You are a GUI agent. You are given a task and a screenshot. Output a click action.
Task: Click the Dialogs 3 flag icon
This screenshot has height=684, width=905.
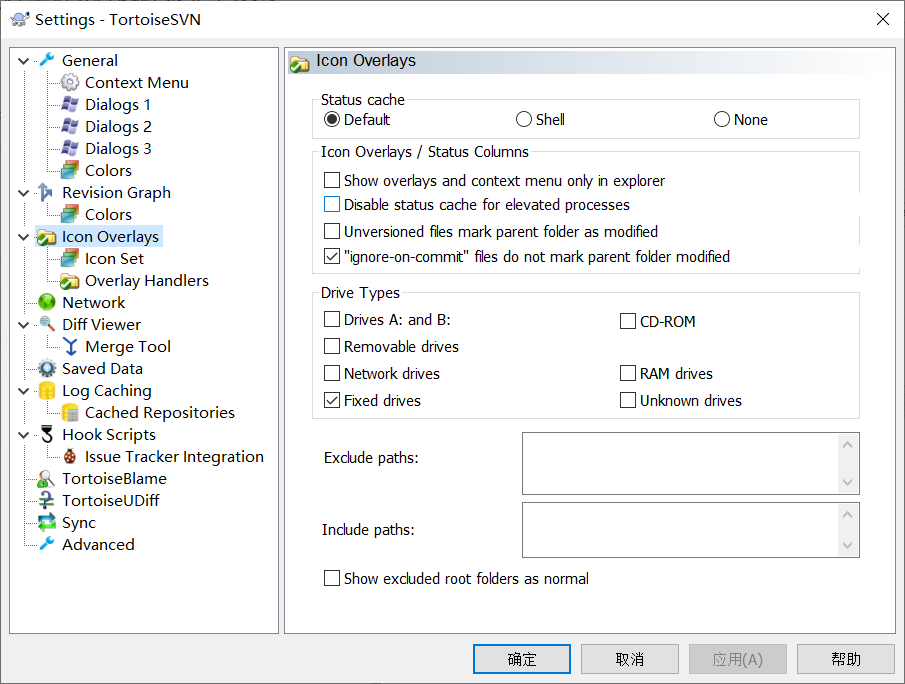pyautogui.click(x=70, y=148)
